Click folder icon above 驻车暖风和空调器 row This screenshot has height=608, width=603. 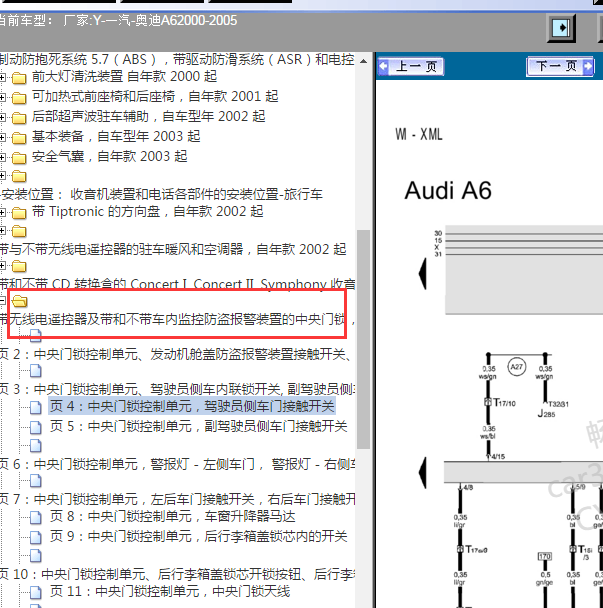tap(19, 231)
